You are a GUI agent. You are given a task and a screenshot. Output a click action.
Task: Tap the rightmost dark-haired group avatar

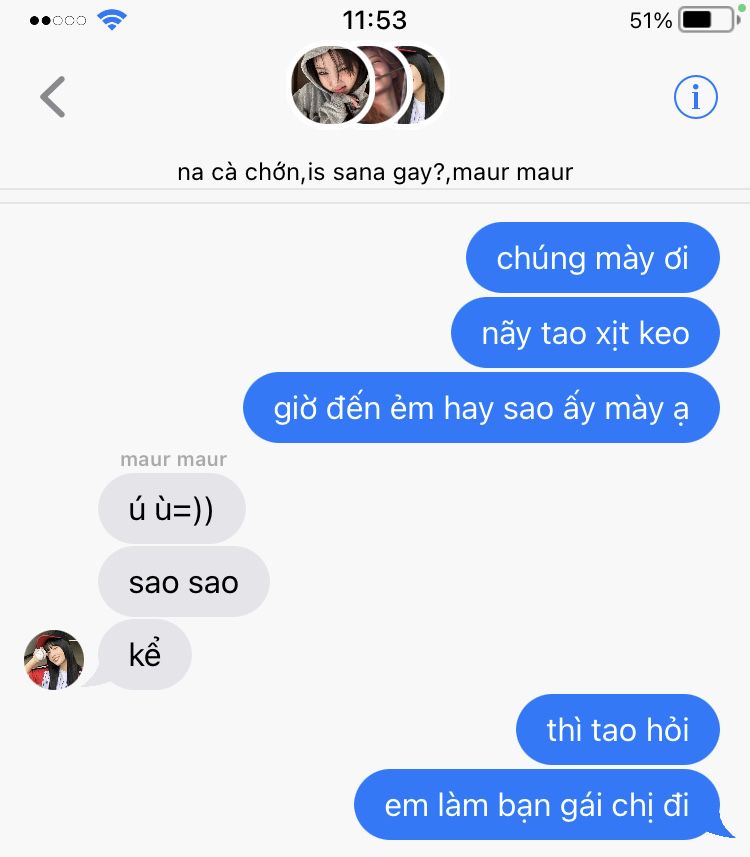pos(426,85)
